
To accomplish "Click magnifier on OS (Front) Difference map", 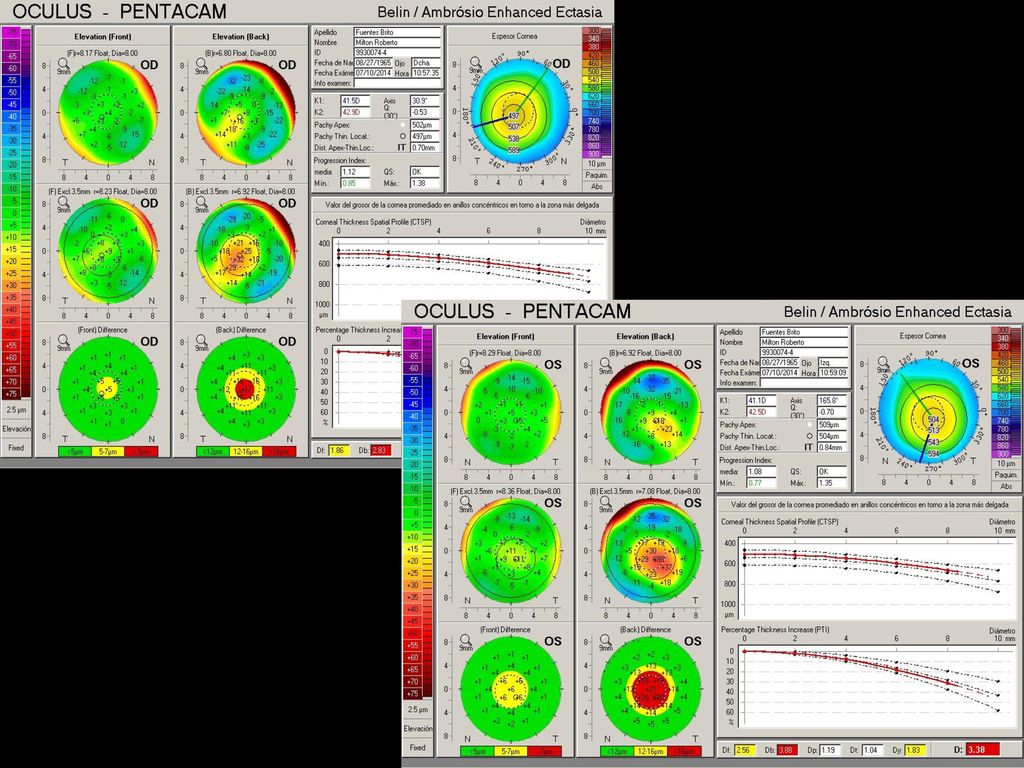I will [x=466, y=641].
